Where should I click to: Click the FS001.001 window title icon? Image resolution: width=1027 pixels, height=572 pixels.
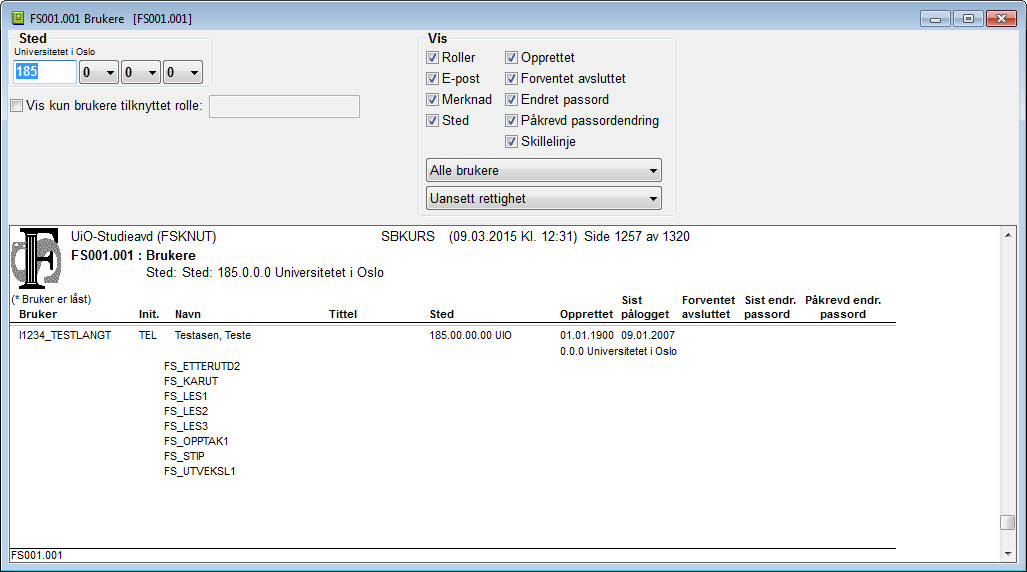point(18,18)
